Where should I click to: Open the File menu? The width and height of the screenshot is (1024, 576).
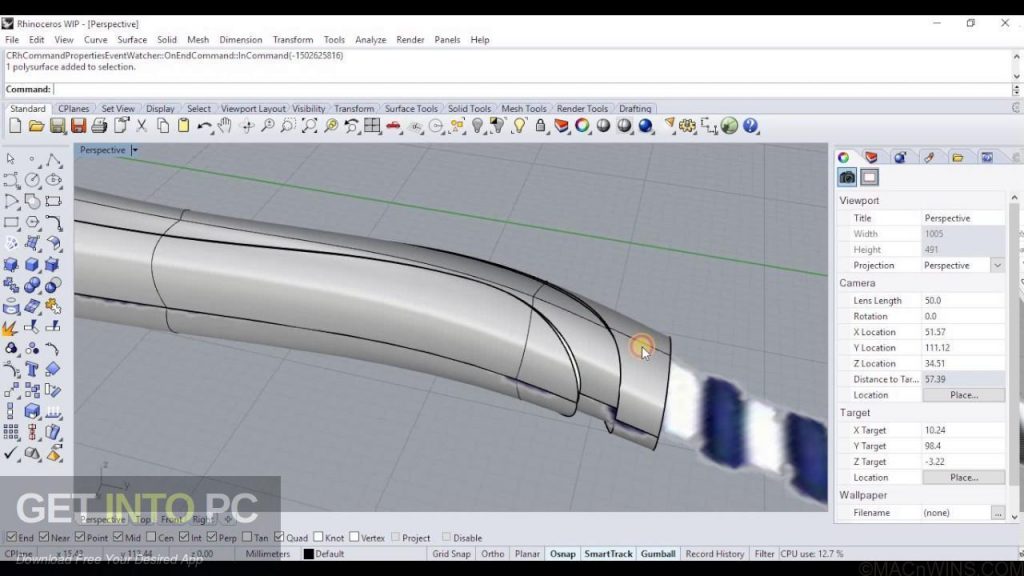pos(12,40)
